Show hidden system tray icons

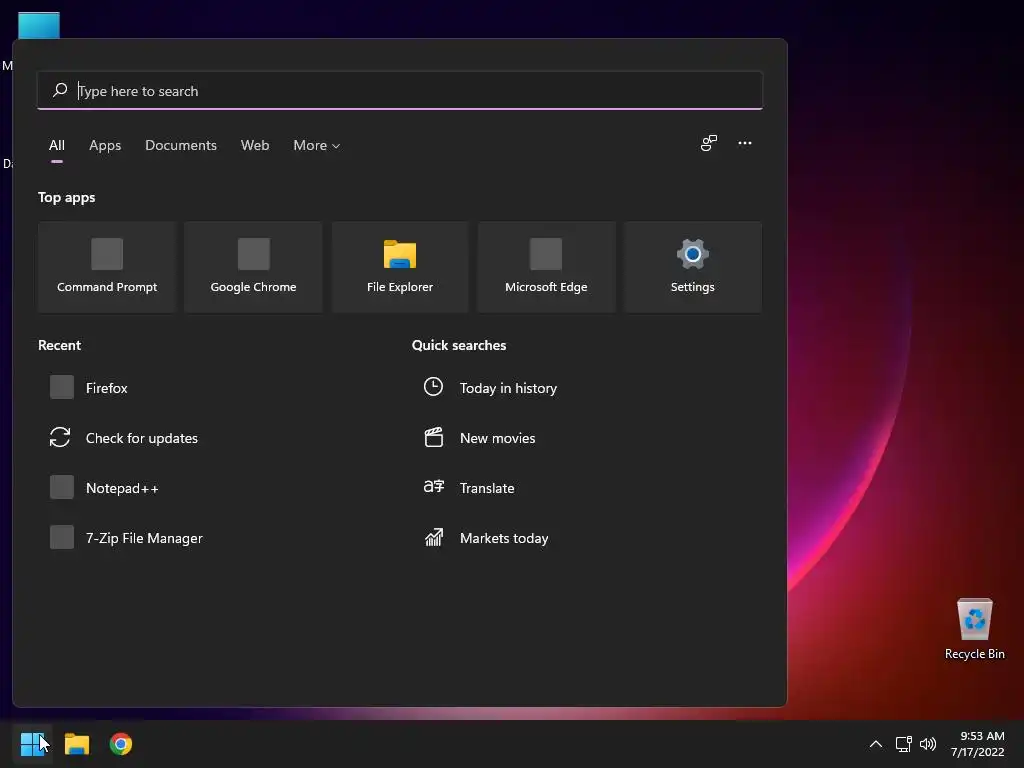click(x=876, y=744)
